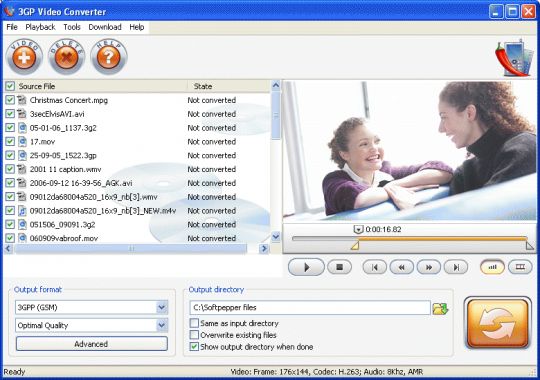Click the Video add (plus) button

[24, 57]
